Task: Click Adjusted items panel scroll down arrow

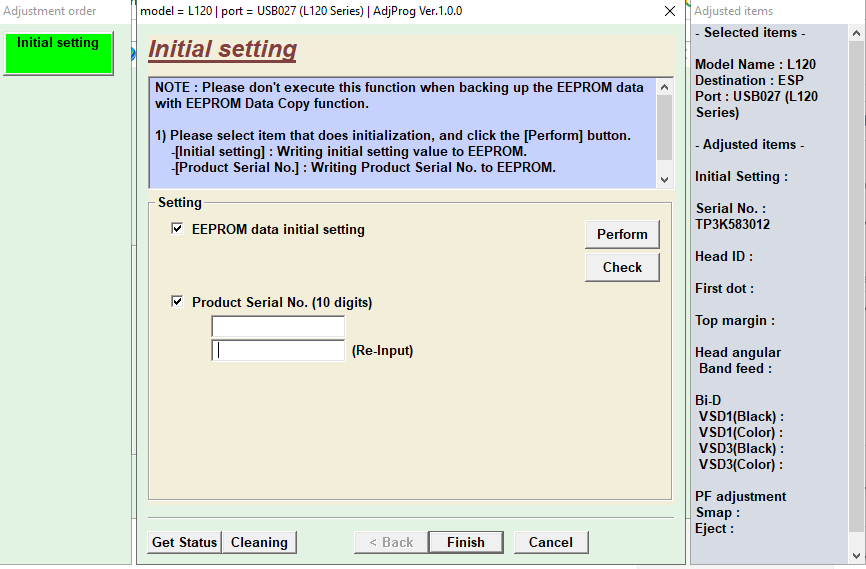Action: 856,556
